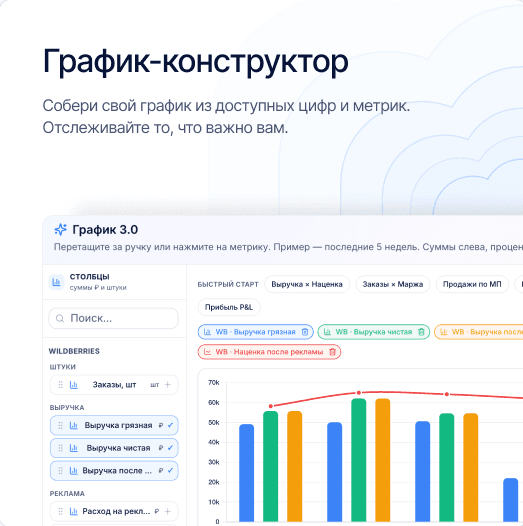
Task: Click the Столбцы bar chart icon
Action: [x=56, y=282]
